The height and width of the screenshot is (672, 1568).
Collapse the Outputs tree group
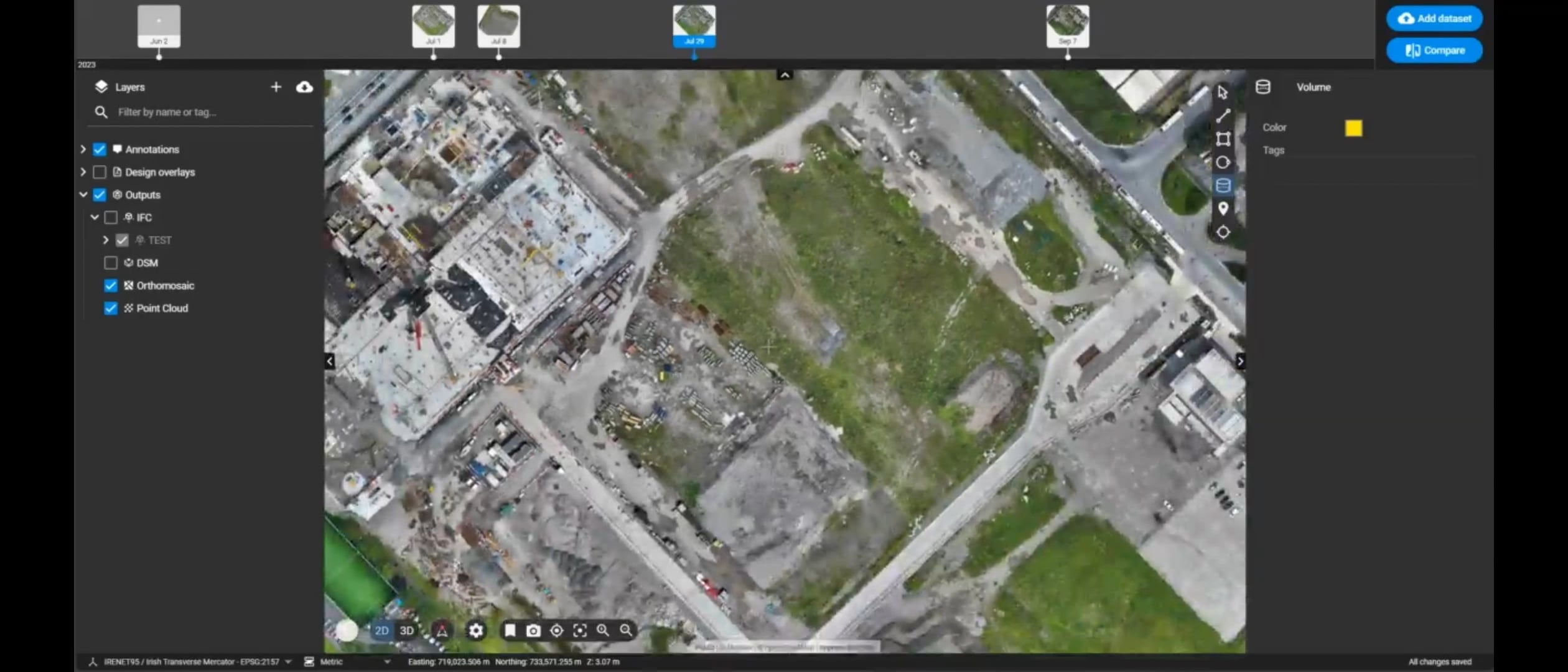83,195
